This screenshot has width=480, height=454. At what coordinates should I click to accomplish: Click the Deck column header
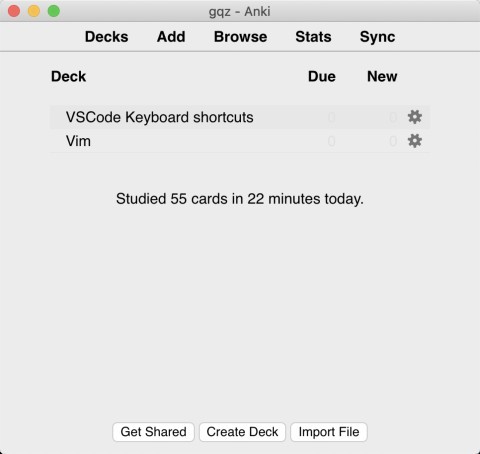pyautogui.click(x=69, y=76)
